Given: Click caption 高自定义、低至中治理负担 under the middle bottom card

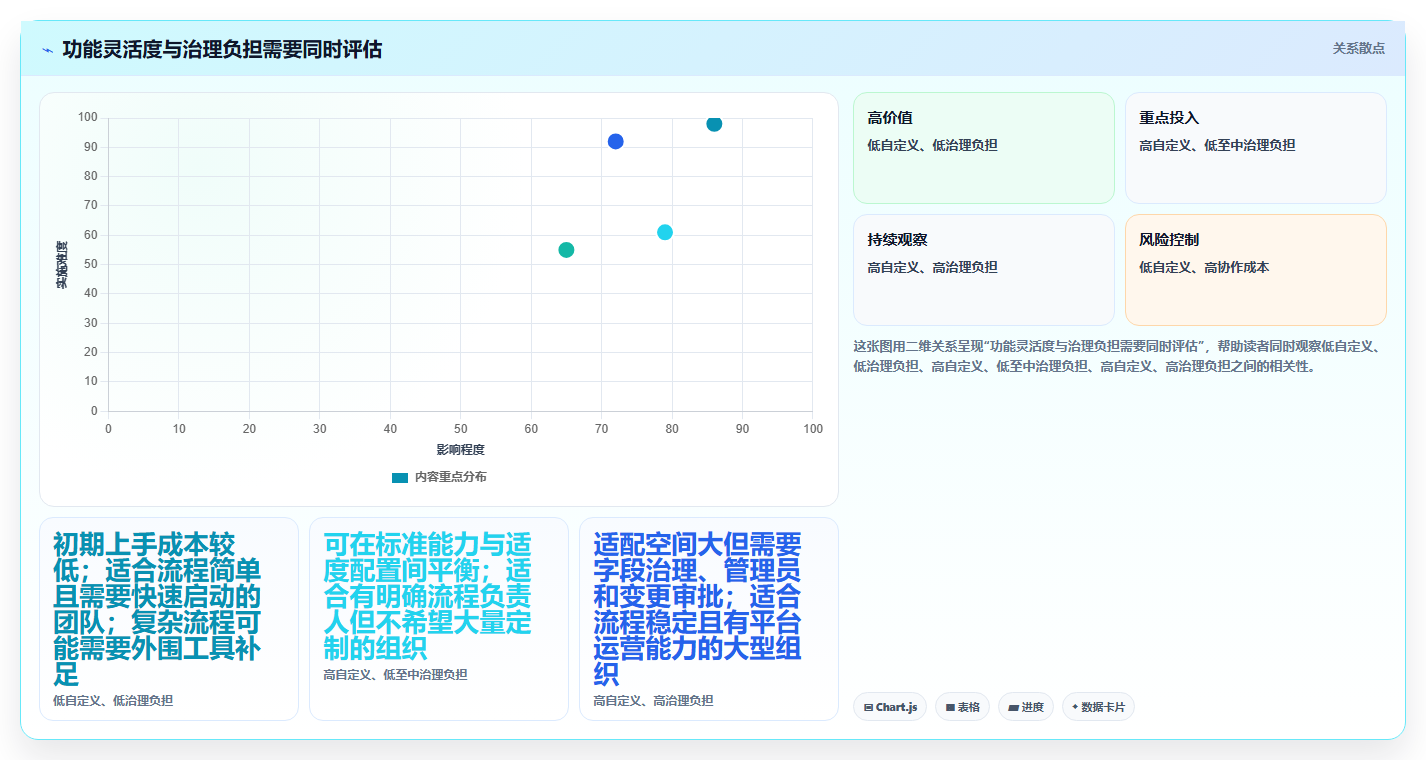Looking at the screenshot, I should pos(395,675).
